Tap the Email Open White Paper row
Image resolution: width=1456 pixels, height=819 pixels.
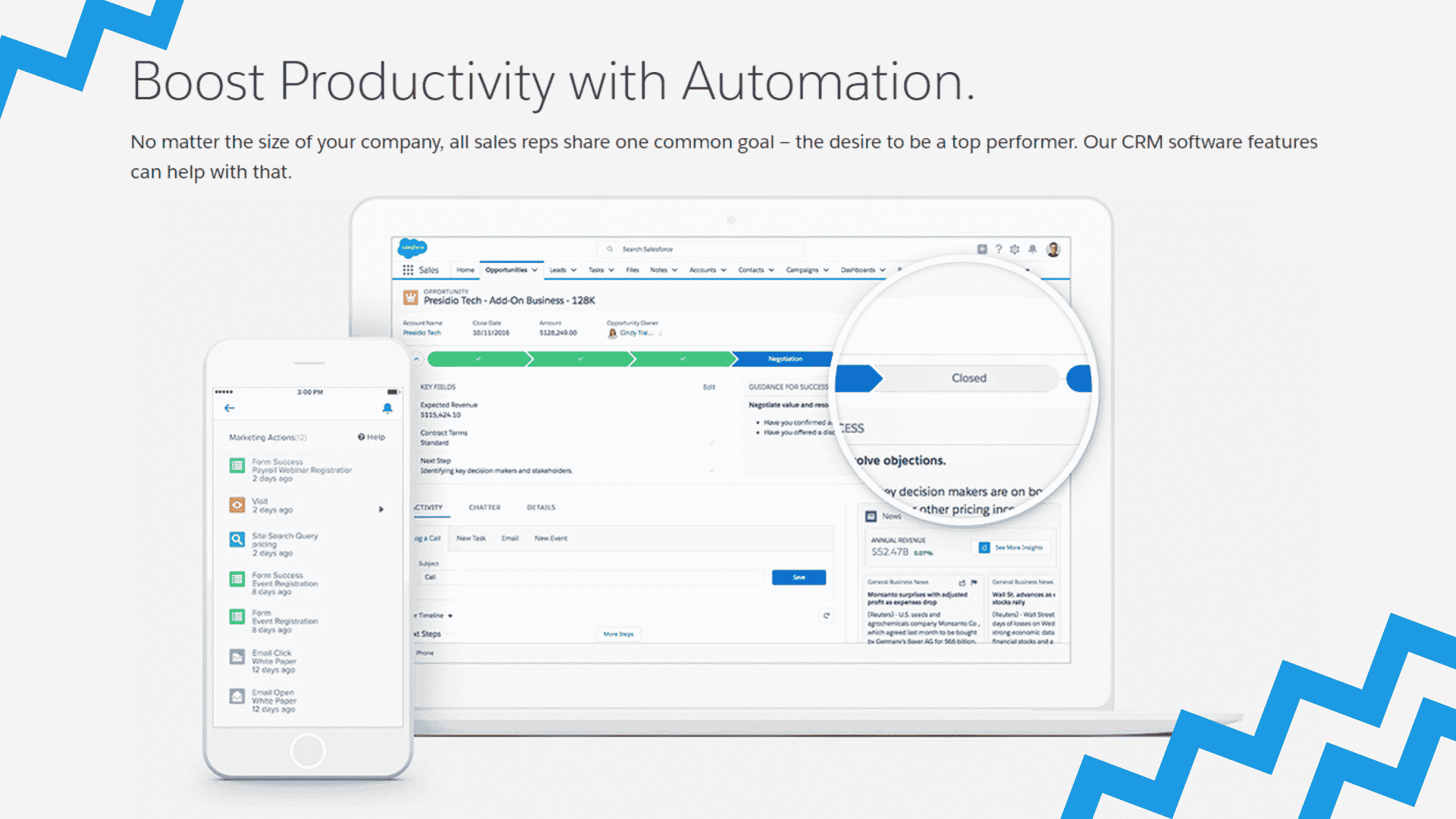tap(308, 701)
